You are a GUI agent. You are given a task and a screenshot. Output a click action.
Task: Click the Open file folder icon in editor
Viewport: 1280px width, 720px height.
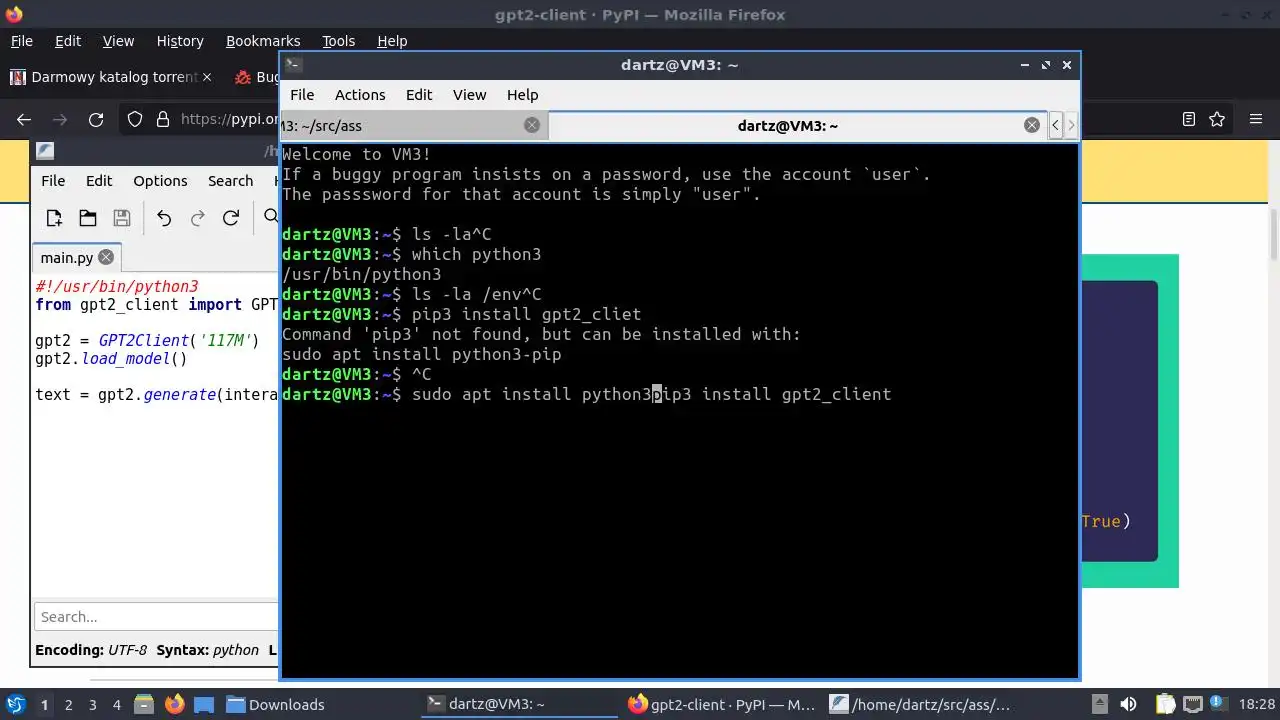[88, 218]
